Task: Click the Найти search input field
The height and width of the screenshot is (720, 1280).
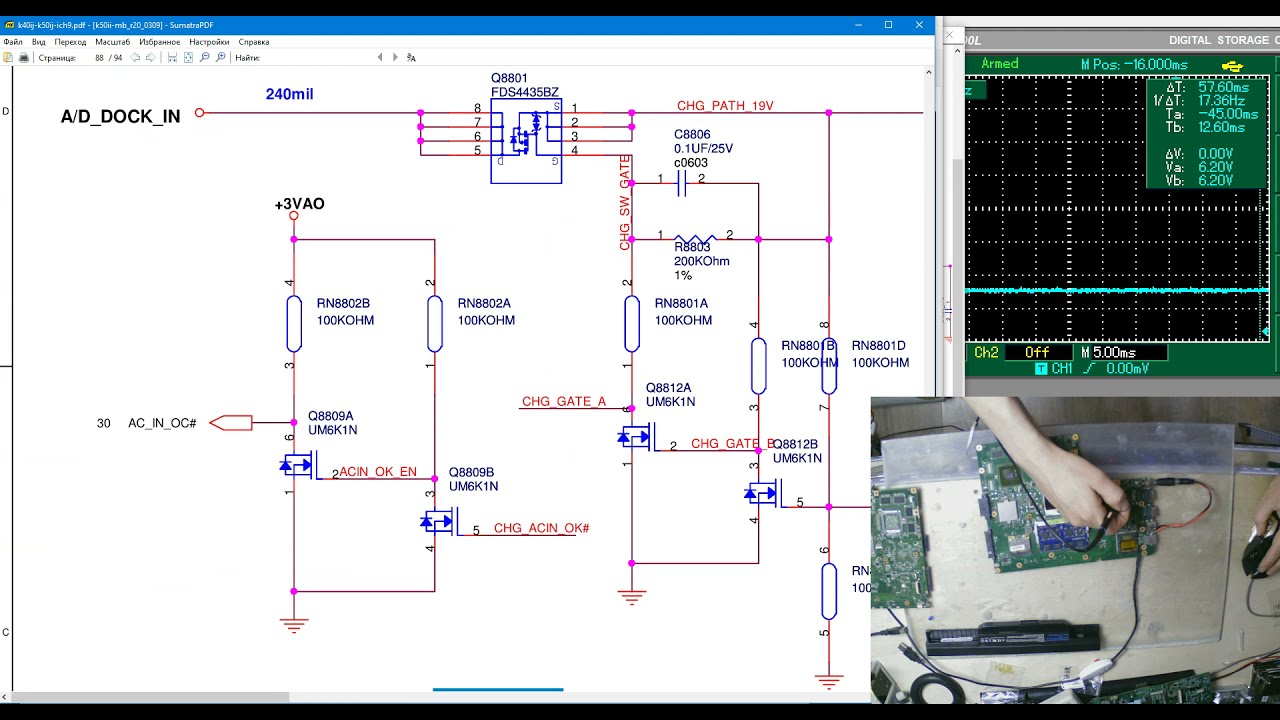Action: coord(317,58)
